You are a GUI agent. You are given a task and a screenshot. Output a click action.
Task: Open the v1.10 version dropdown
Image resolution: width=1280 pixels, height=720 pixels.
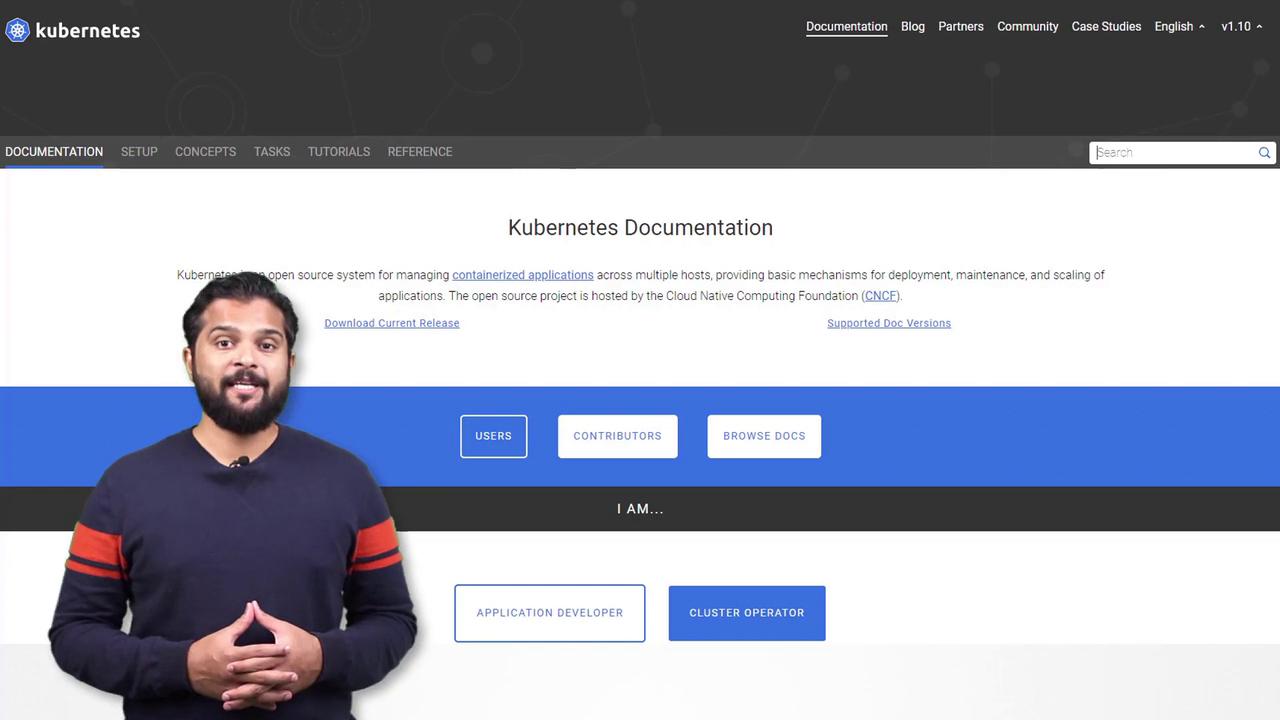[x=1241, y=27]
